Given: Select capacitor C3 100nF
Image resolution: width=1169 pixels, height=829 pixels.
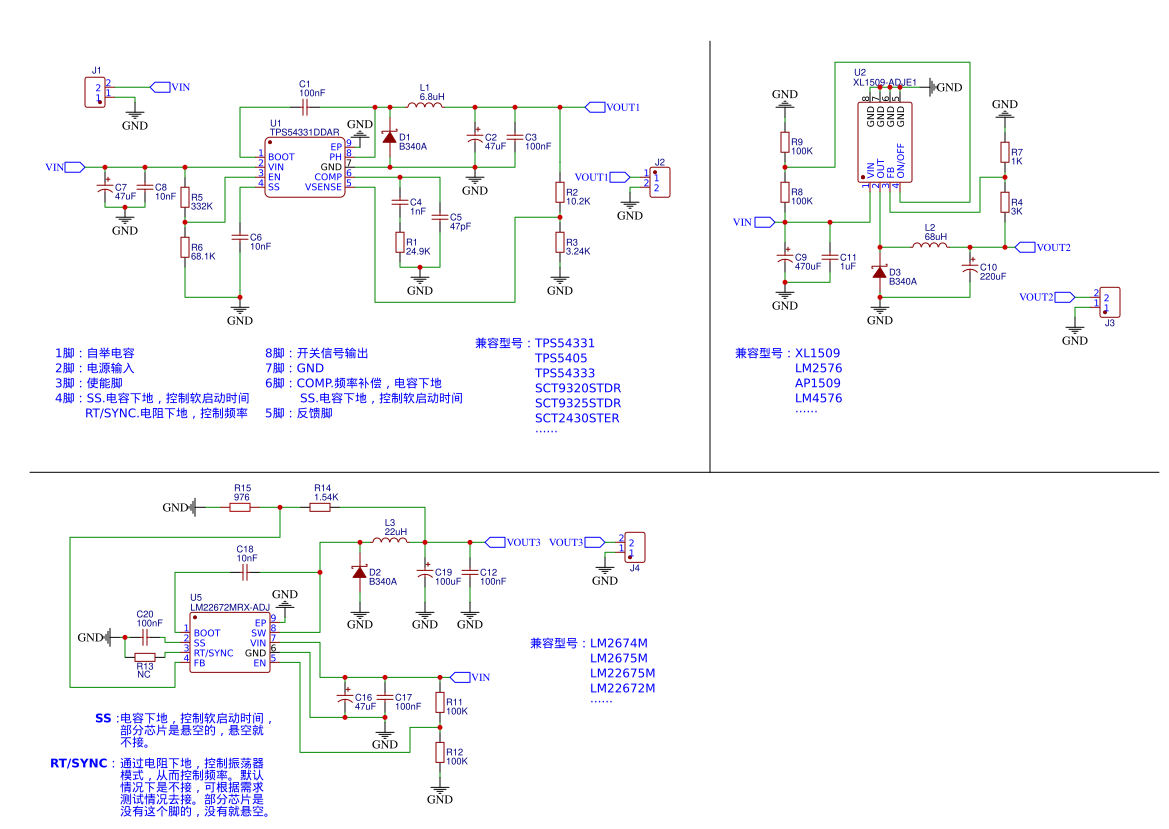Looking at the screenshot, I should (515, 137).
